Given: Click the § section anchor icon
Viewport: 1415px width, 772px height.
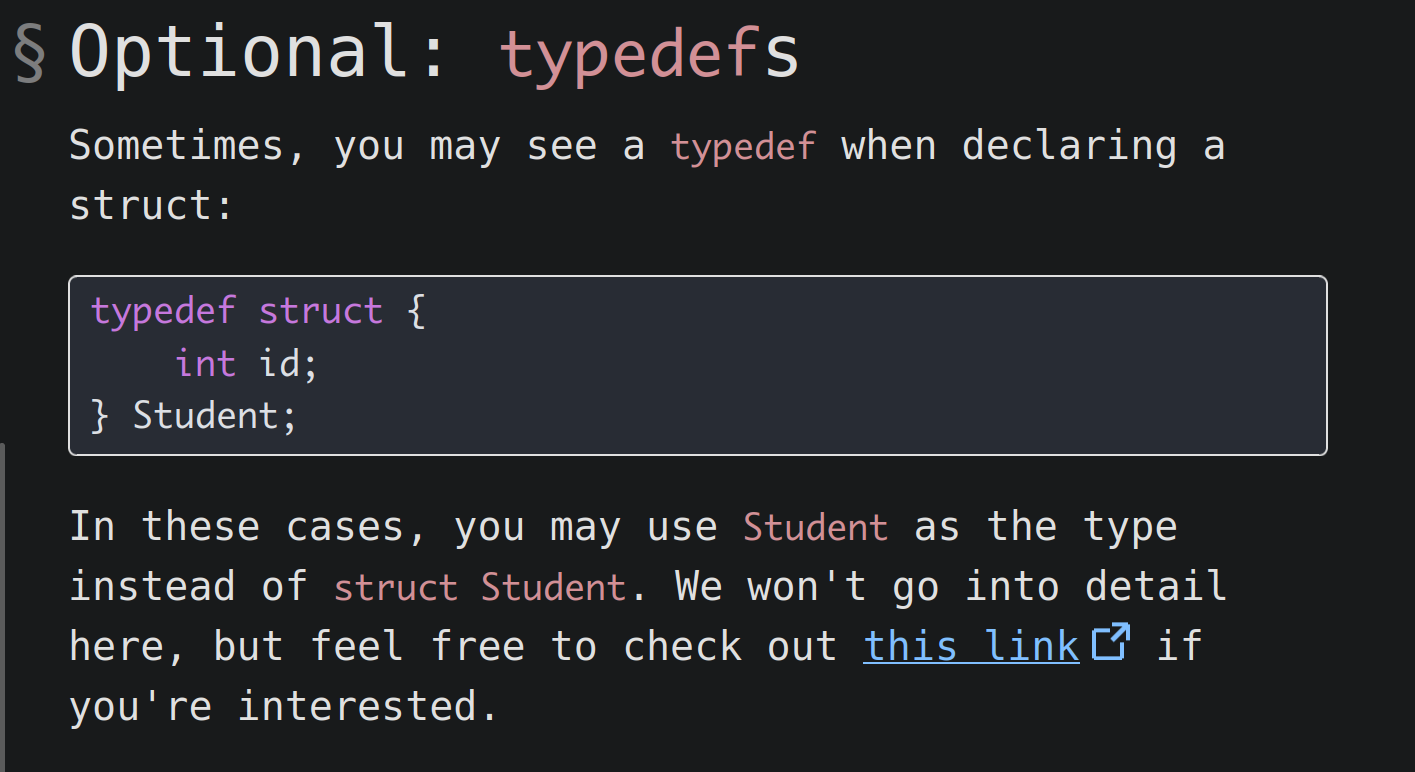Looking at the screenshot, I should [30, 52].
